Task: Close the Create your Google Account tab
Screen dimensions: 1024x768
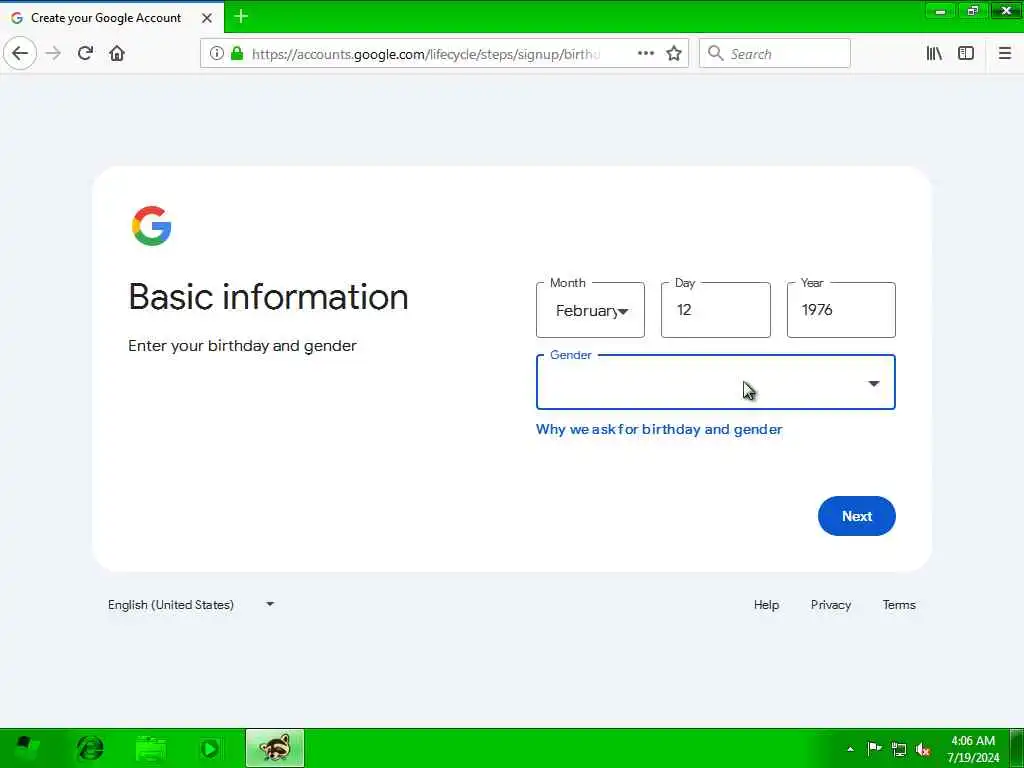Action: coord(207,18)
